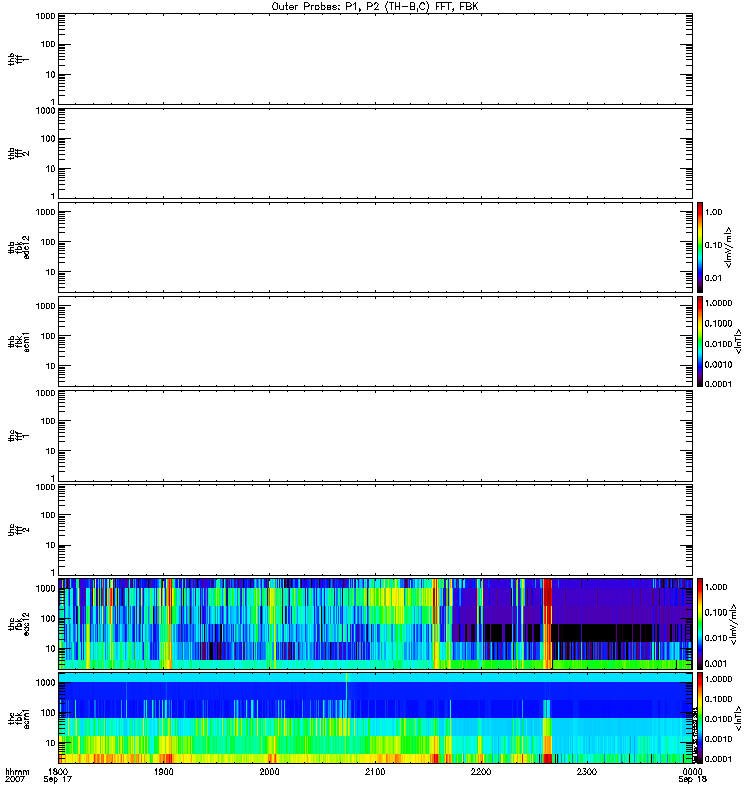Click the 'thb fbk scm1' y-axis label
The height and width of the screenshot is (800, 750).
[x=18, y=341]
